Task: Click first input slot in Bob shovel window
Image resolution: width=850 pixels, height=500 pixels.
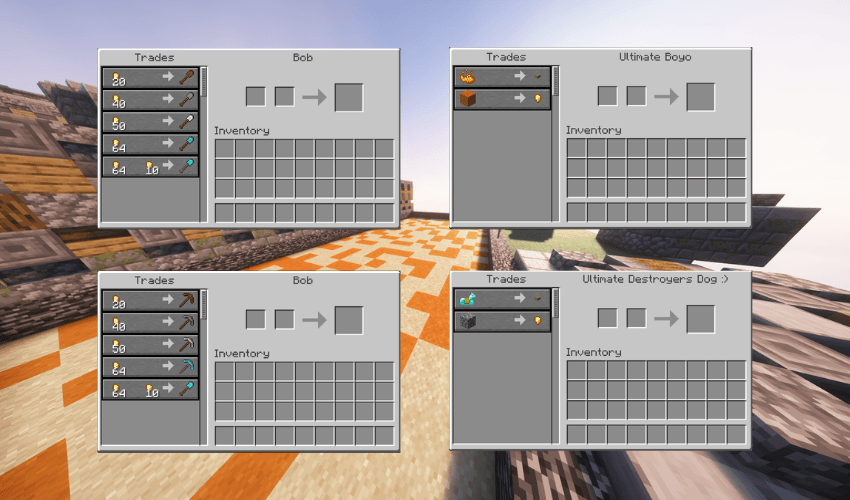Action: [x=256, y=97]
